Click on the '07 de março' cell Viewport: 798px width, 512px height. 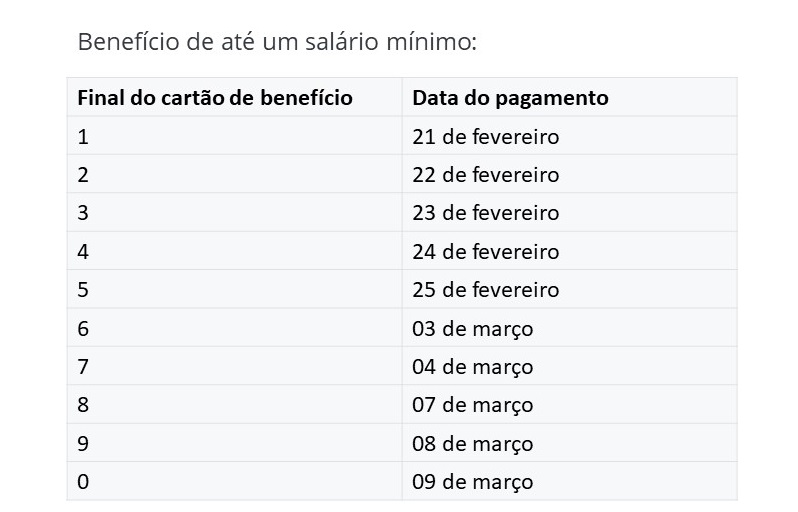[472, 405]
